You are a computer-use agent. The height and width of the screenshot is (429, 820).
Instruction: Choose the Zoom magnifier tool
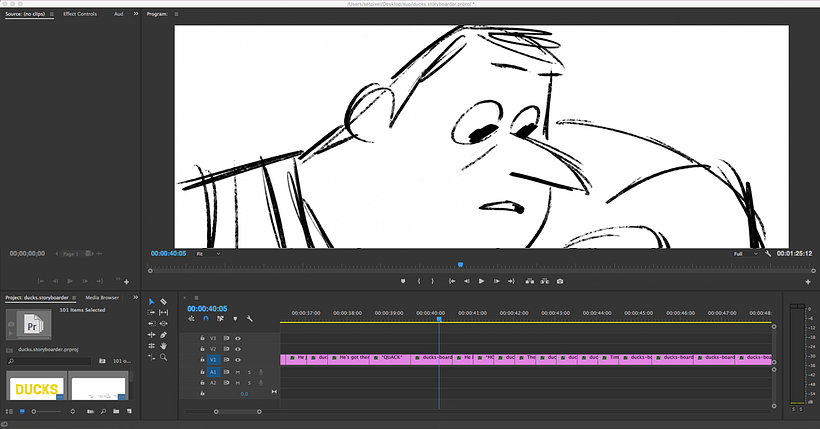pyautogui.click(x=163, y=357)
